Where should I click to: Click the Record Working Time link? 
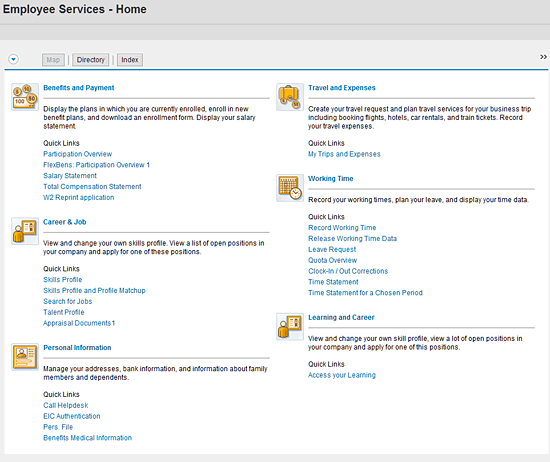click(342, 228)
